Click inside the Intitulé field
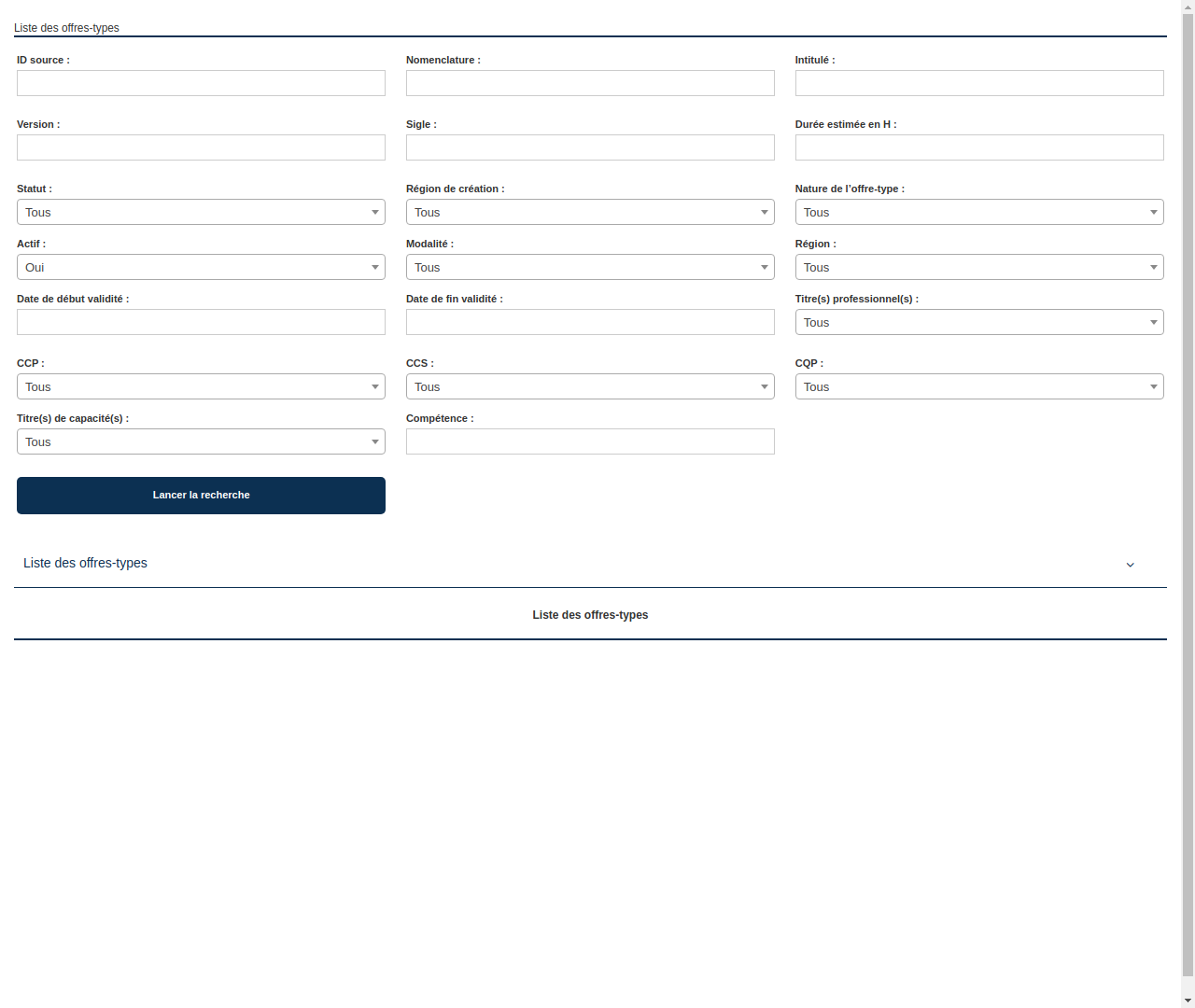 (x=978, y=83)
